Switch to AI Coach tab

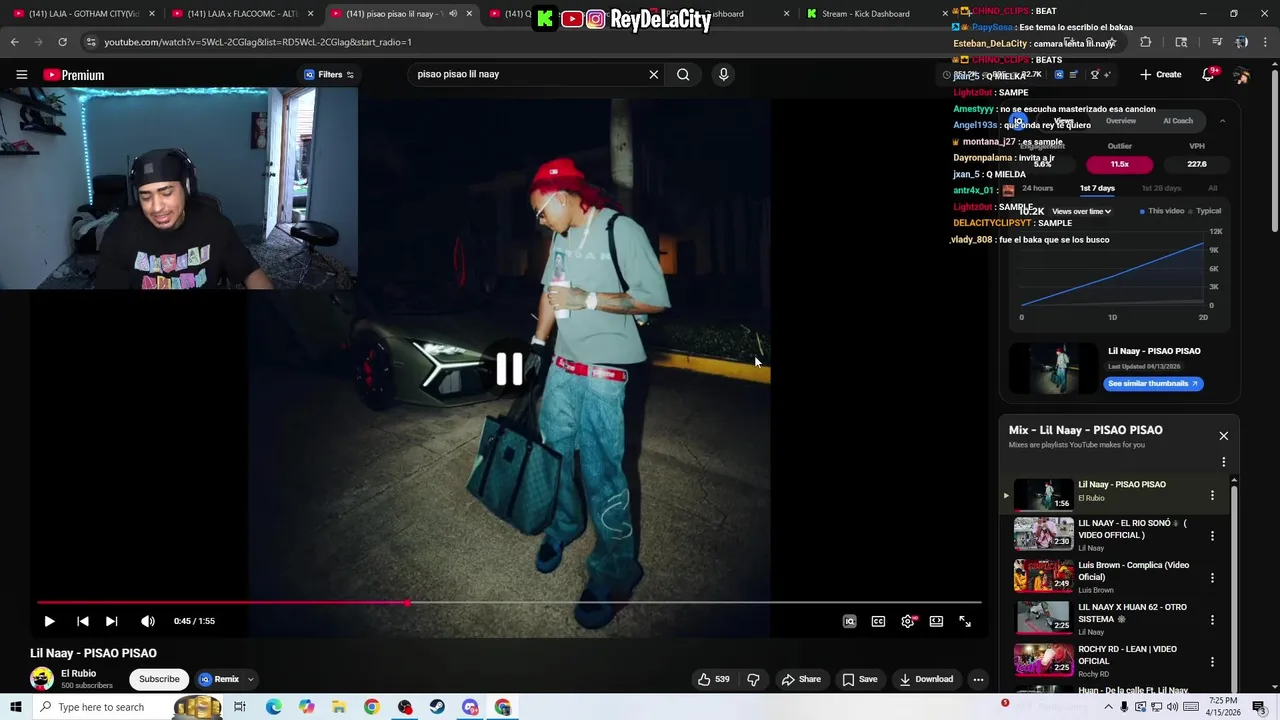(1178, 121)
